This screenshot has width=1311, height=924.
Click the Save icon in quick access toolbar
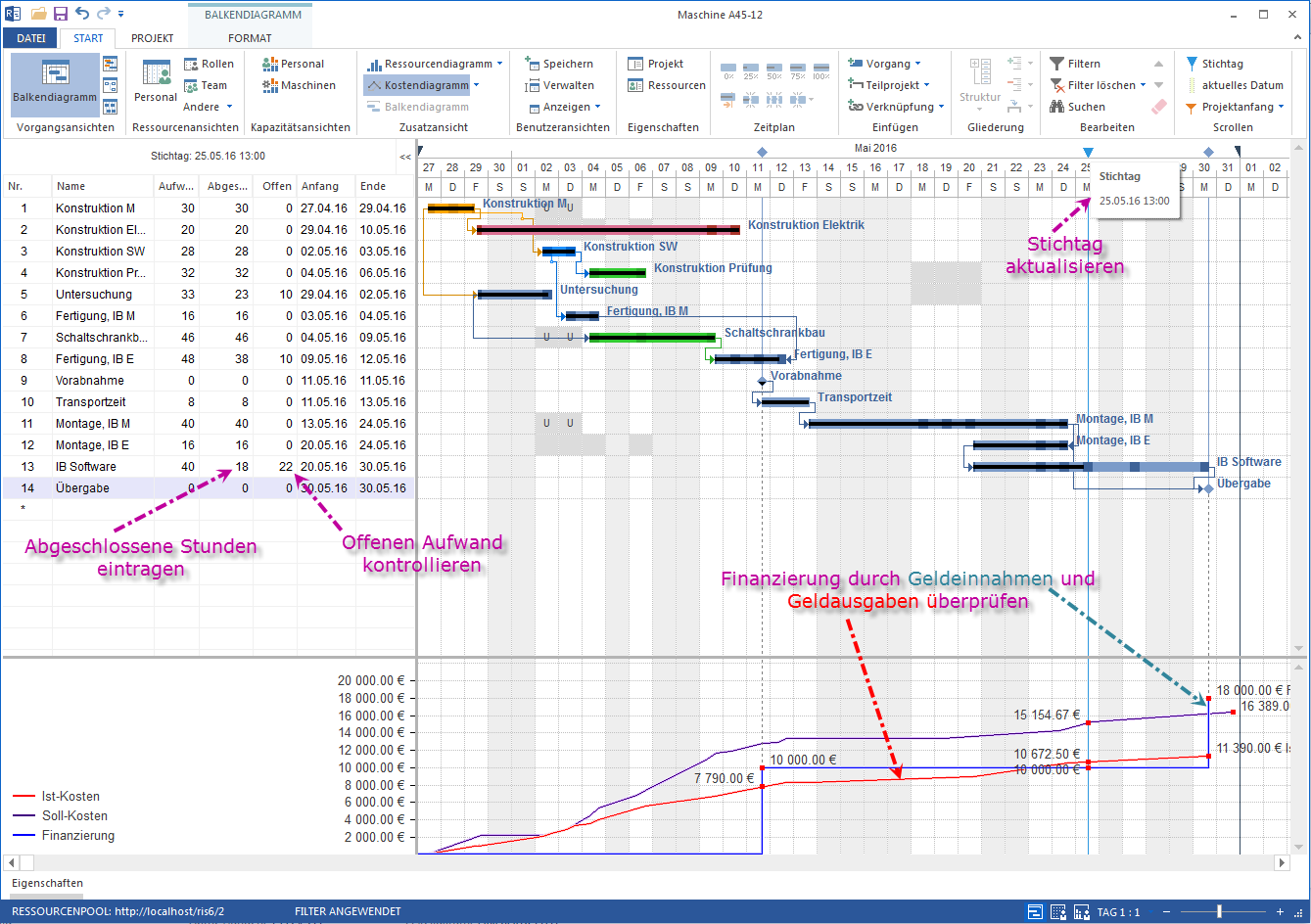61,14
